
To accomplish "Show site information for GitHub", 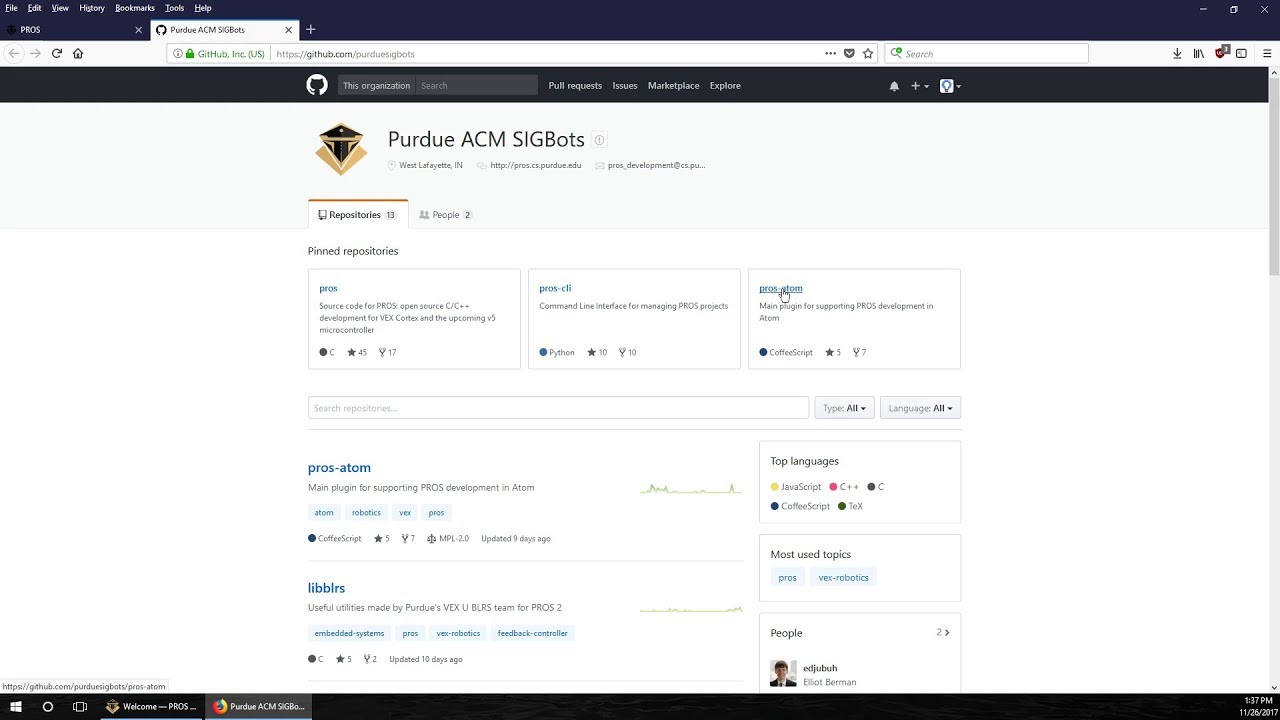I will coord(178,54).
